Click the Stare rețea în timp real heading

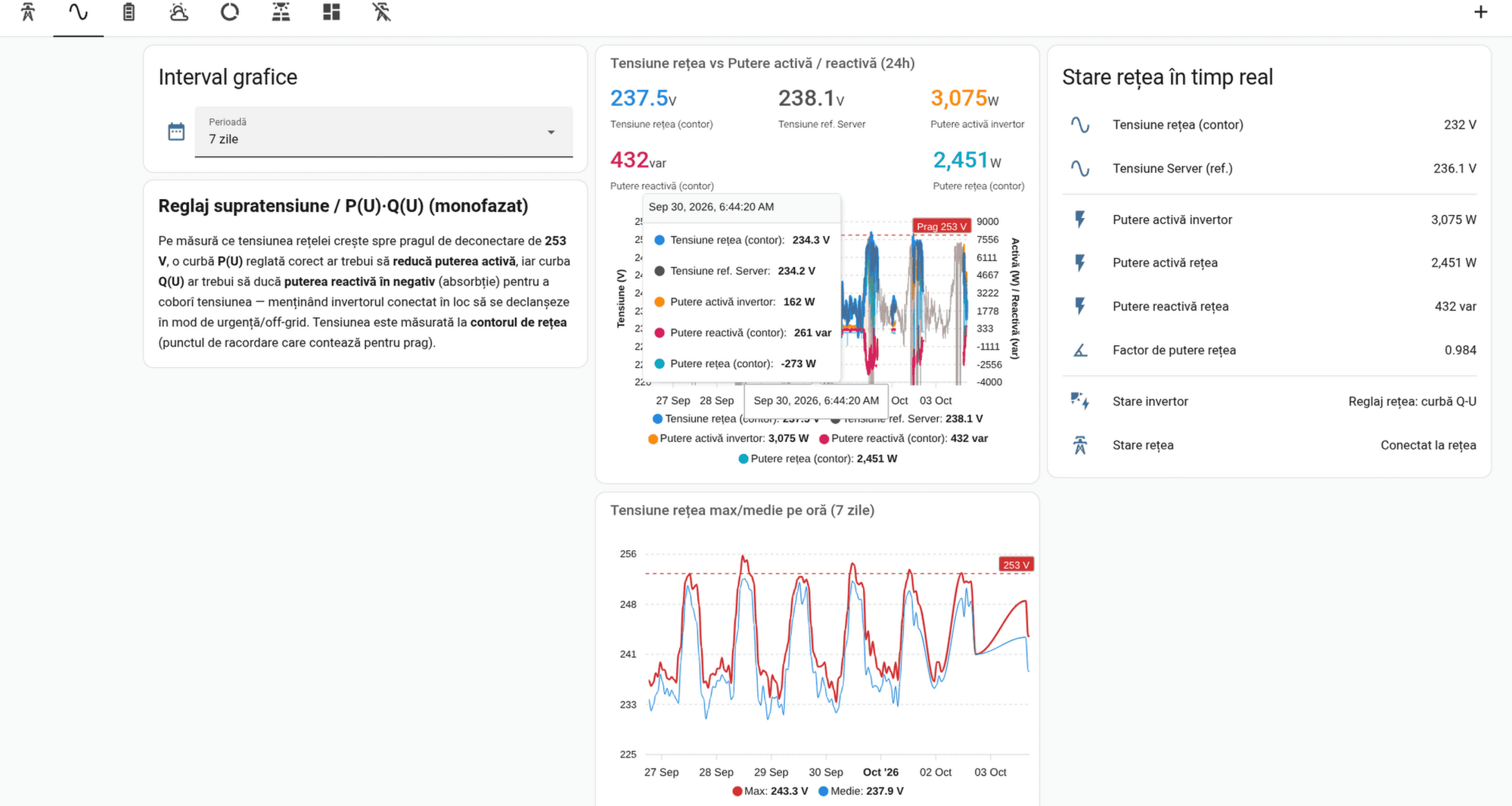[x=1167, y=77]
